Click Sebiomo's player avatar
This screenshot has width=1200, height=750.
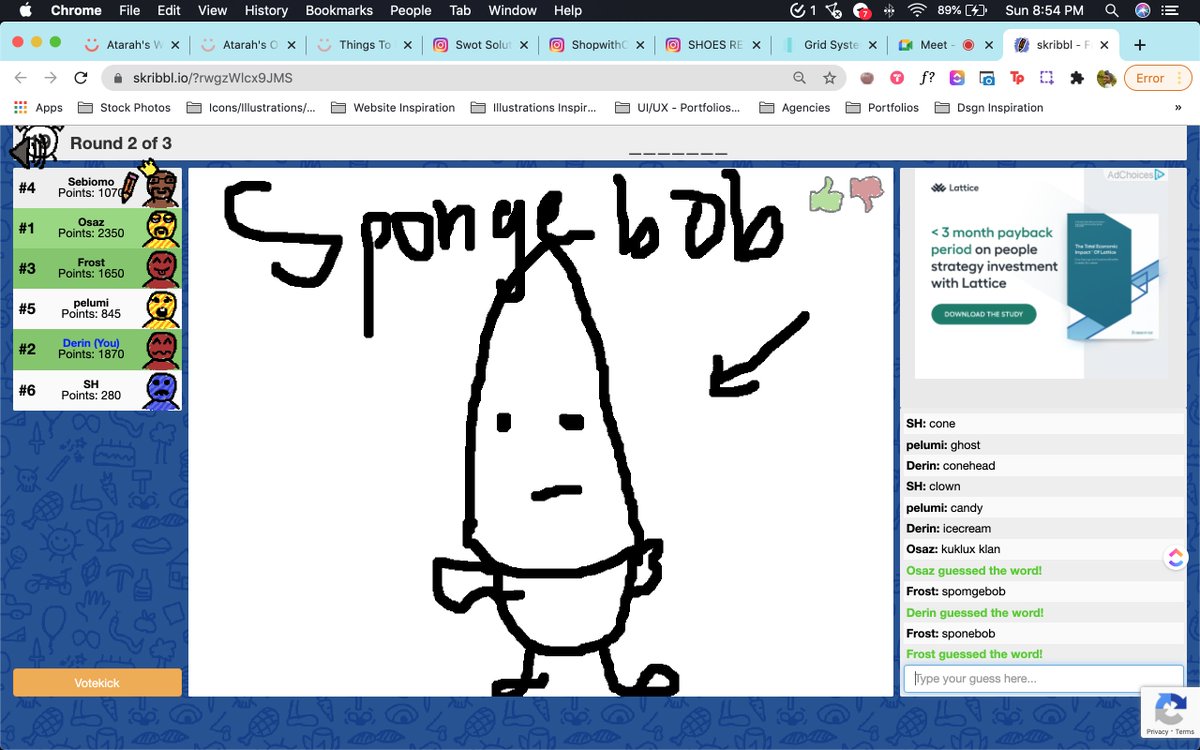pos(162,188)
